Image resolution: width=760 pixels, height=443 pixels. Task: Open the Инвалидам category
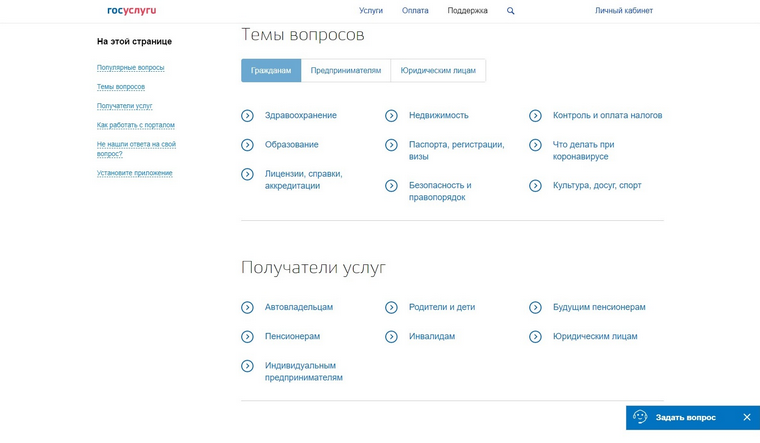click(x=432, y=336)
